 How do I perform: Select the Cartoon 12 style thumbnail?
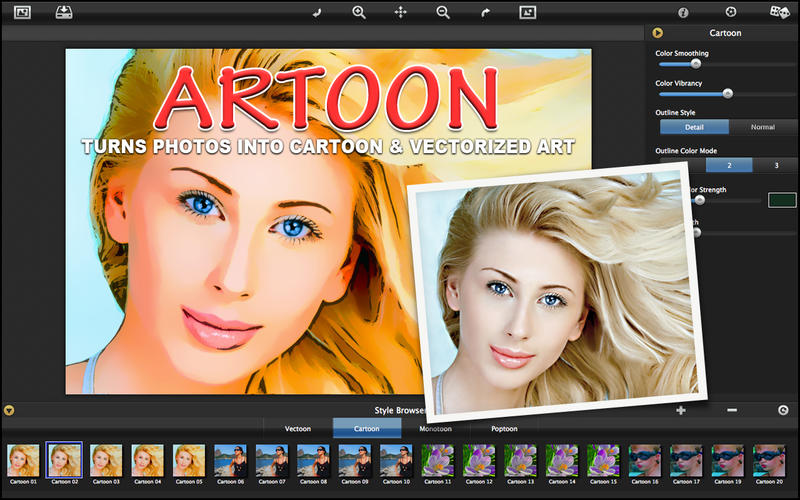pyautogui.click(x=479, y=461)
